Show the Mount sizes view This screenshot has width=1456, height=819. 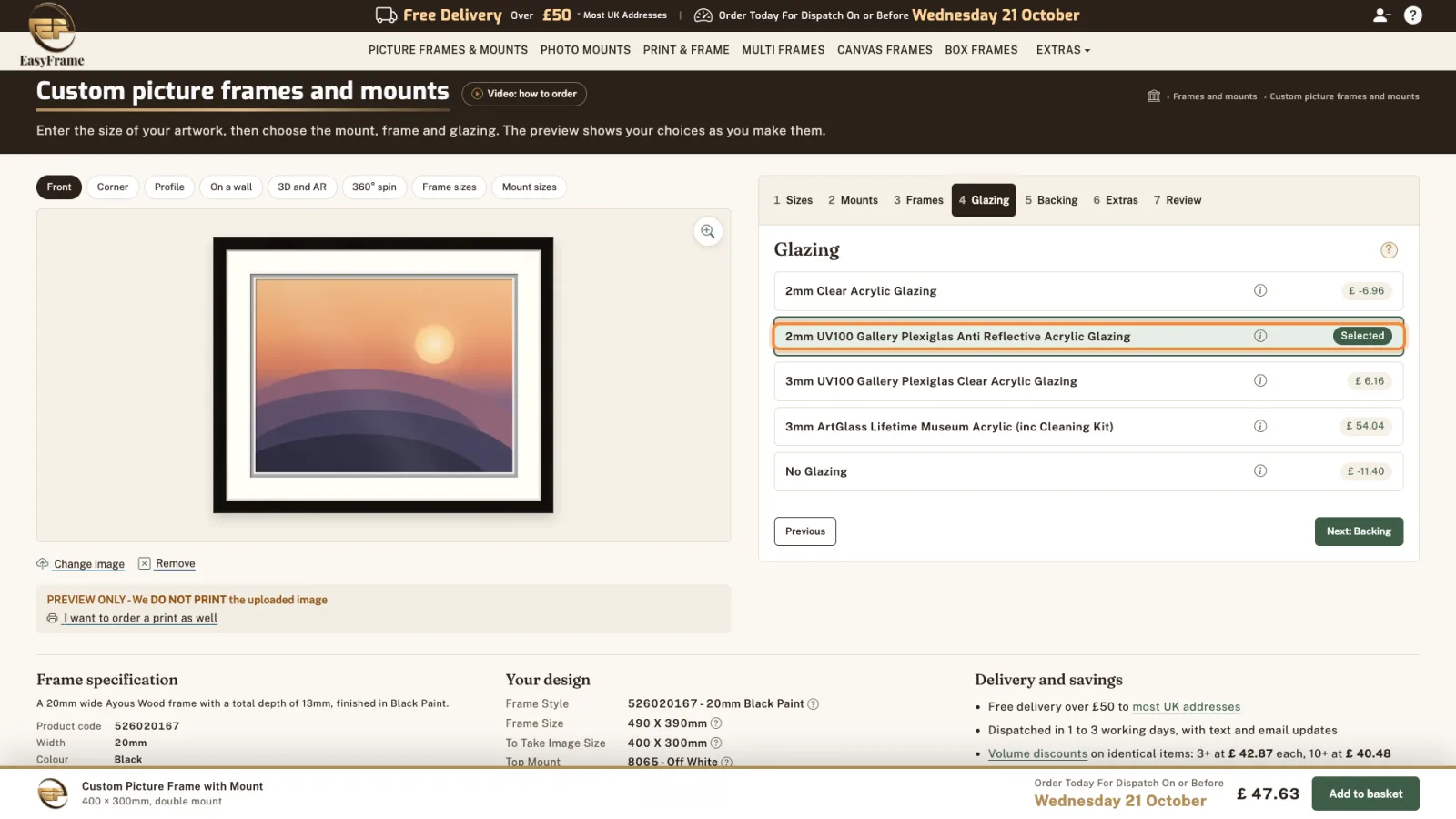point(529,187)
